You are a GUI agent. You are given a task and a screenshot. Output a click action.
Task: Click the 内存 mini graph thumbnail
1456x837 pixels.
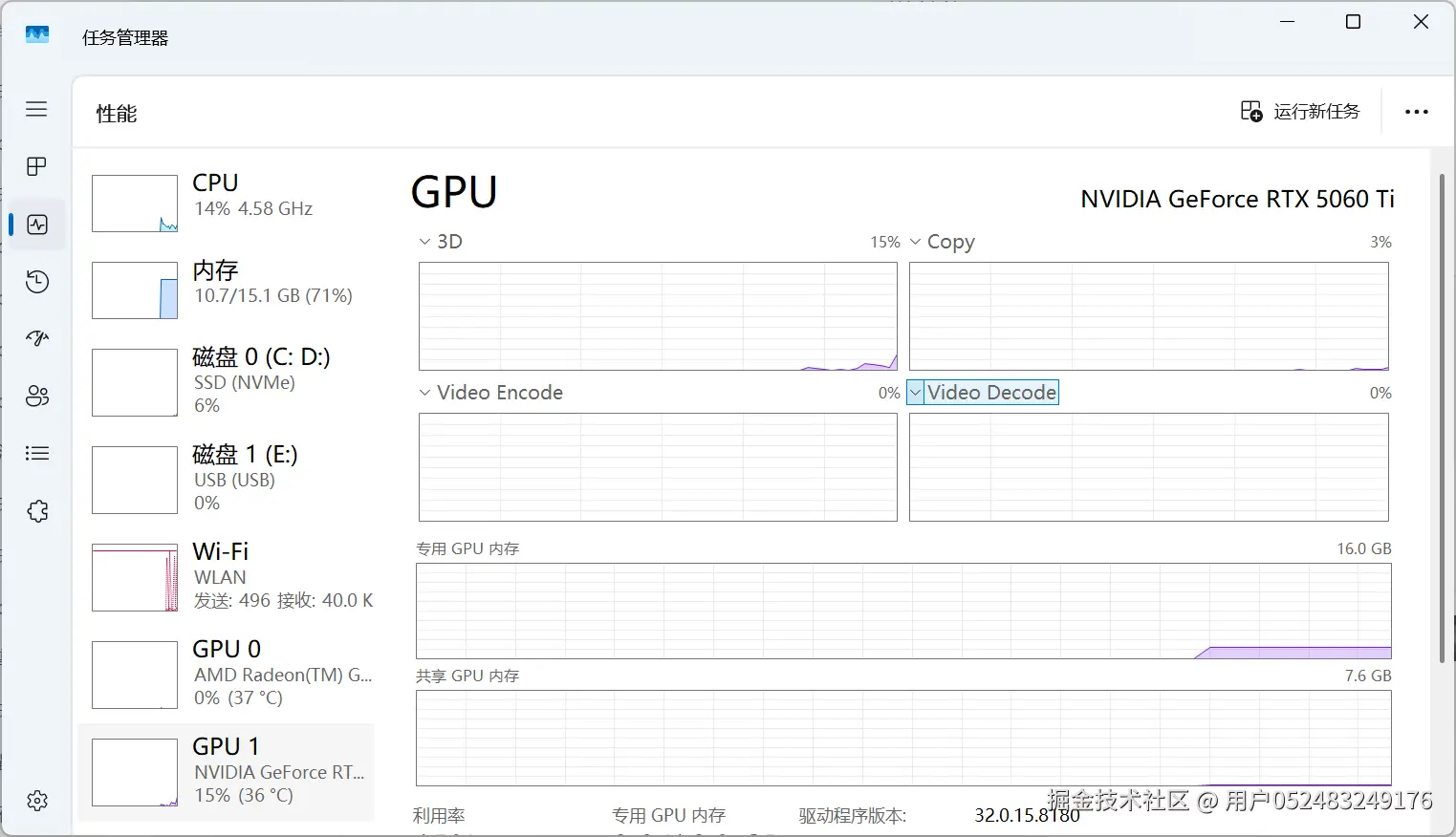point(135,290)
